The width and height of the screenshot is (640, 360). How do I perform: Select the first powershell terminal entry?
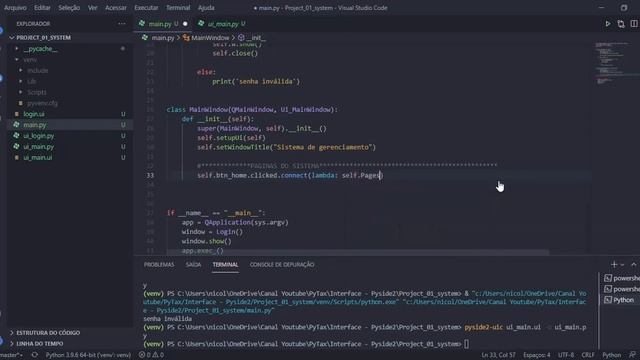click(622, 278)
